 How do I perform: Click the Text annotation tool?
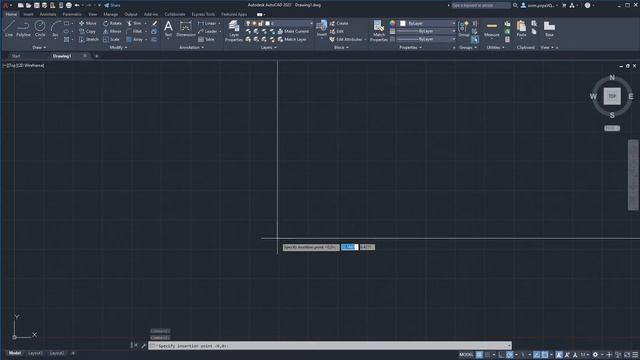pos(168,29)
